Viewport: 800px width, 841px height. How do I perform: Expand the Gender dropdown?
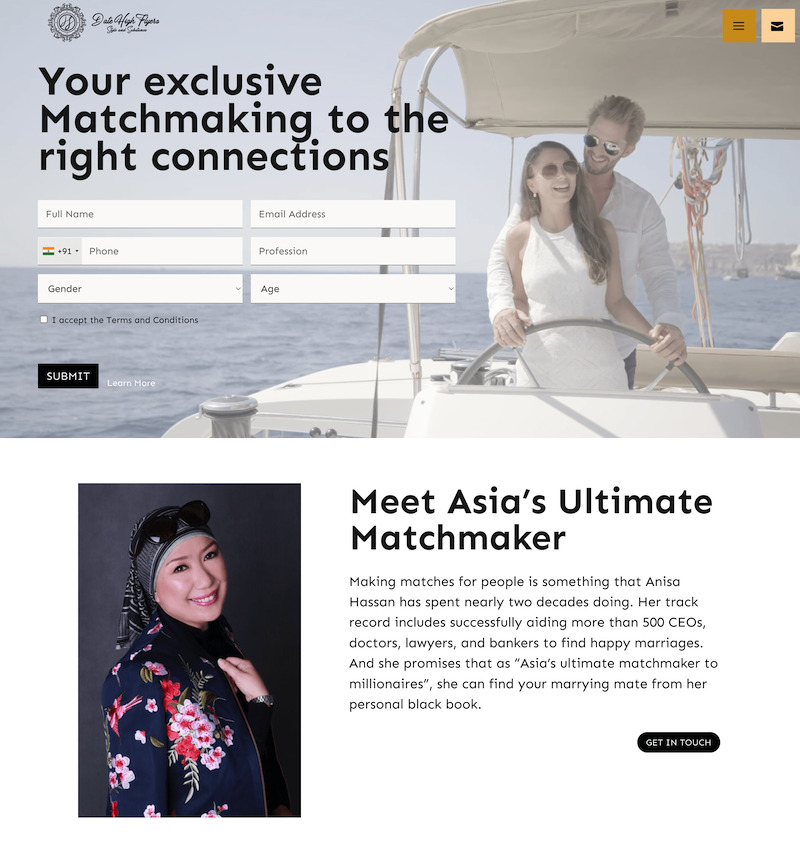click(140, 289)
